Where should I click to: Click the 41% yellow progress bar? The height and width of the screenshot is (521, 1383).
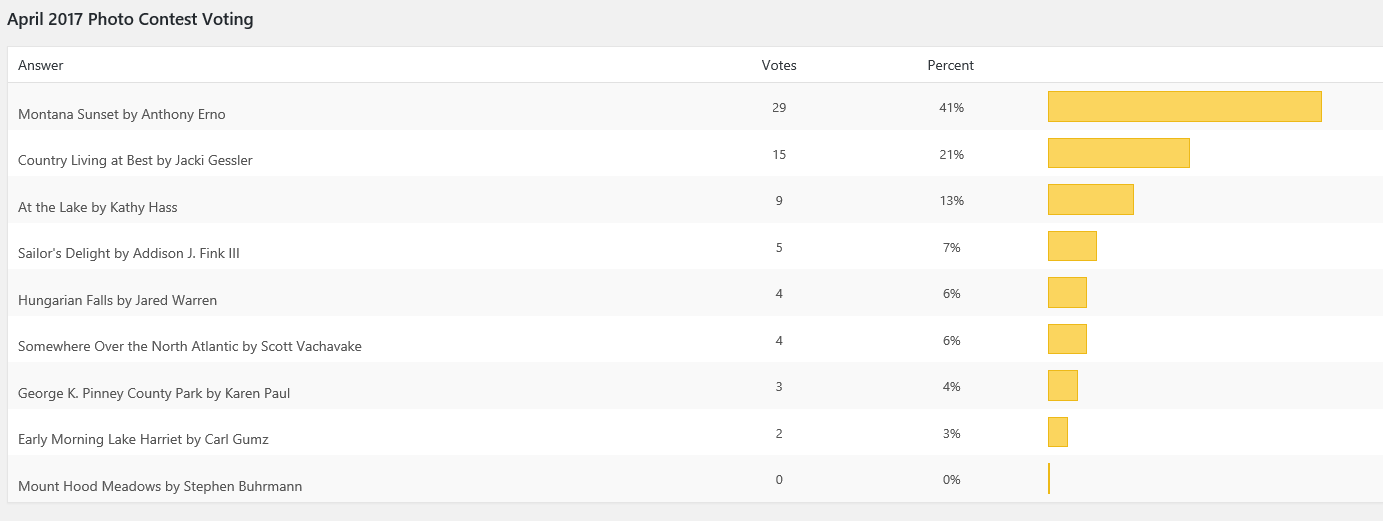tap(1185, 107)
